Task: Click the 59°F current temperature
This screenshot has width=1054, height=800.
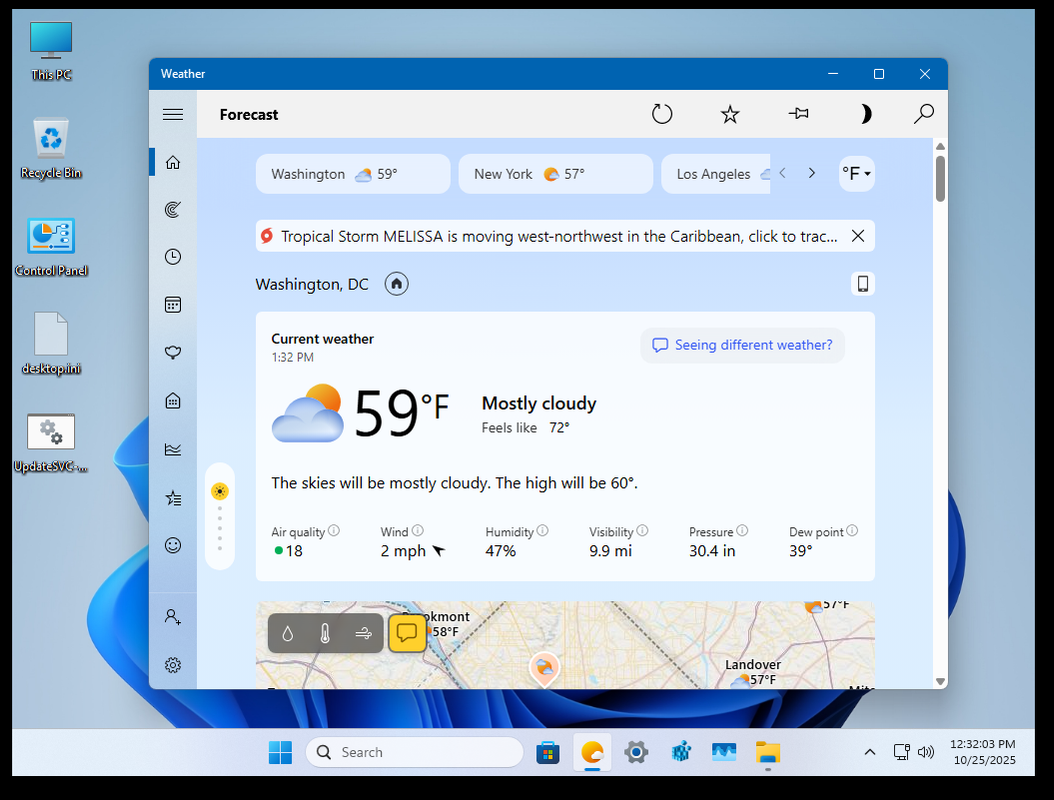Action: point(401,411)
